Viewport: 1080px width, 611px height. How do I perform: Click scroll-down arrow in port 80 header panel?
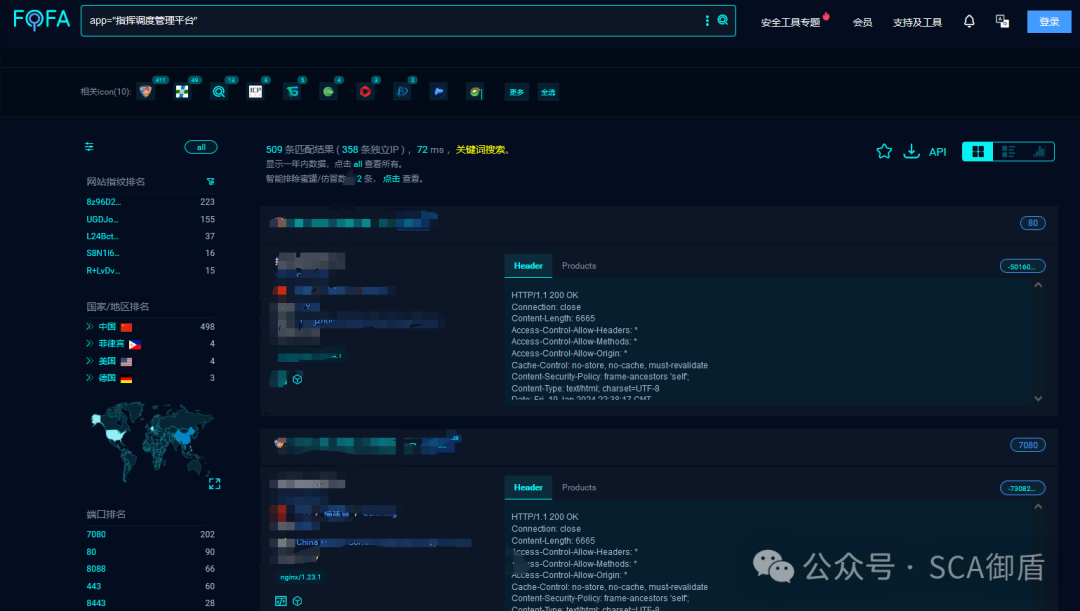1038,398
